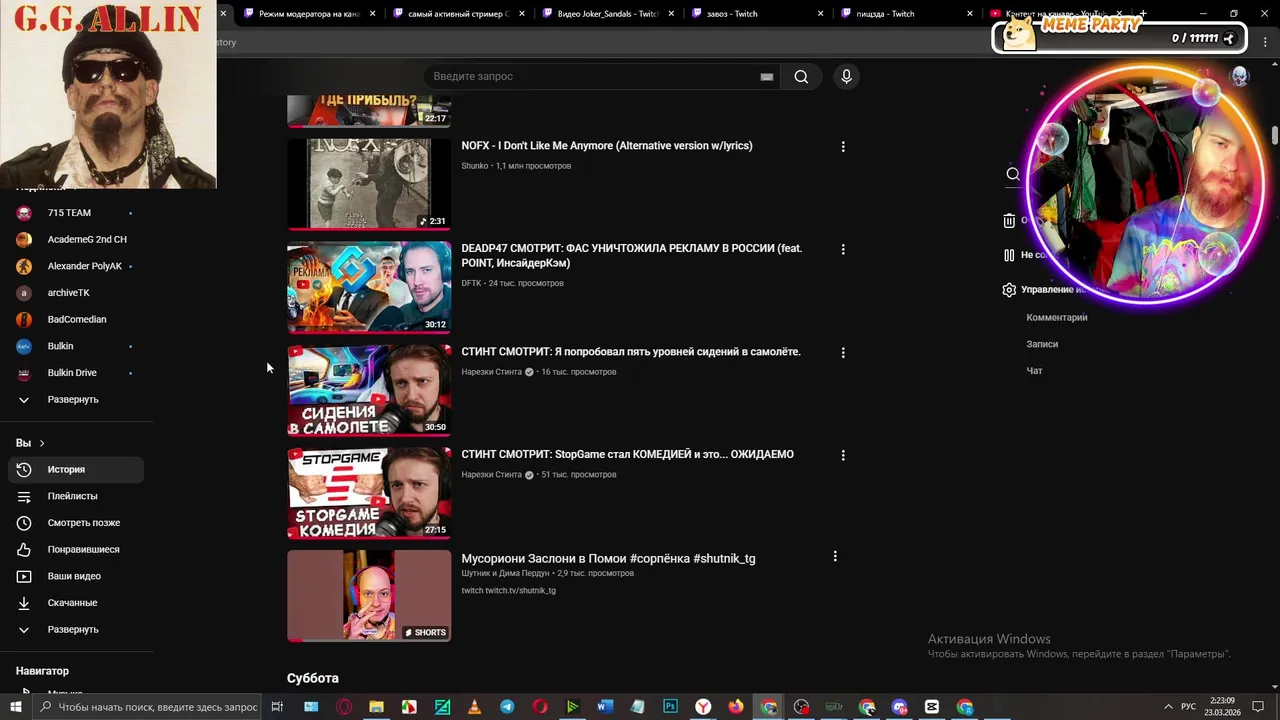1280x720 pixels.
Task: Open STOPGAME КОМЕДИЯ video thumbnail
Action: [369, 493]
